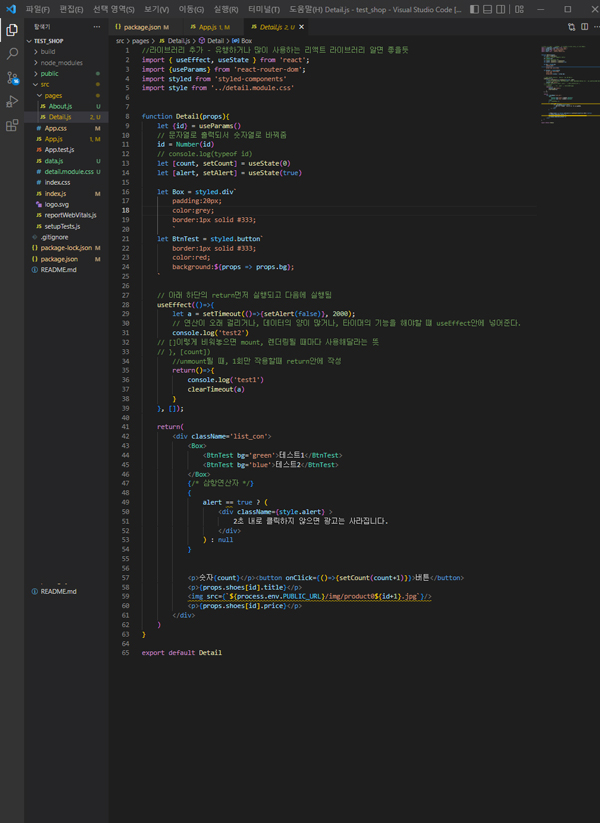This screenshot has height=823, width=600.
Task: Toggle the bottom panel visibility
Action: coord(488,9)
